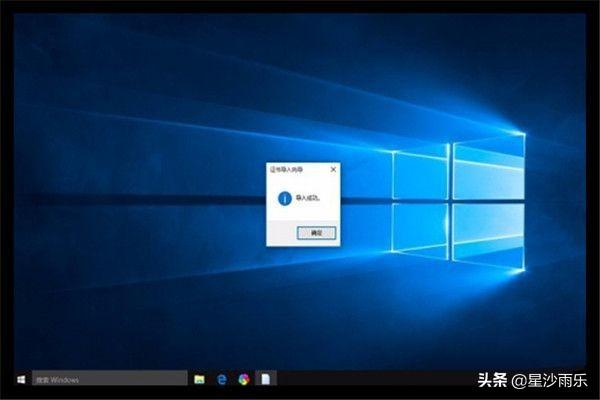This screenshot has width=600, height=400.
Task: Open File Explorer from the taskbar
Action: pos(199,379)
